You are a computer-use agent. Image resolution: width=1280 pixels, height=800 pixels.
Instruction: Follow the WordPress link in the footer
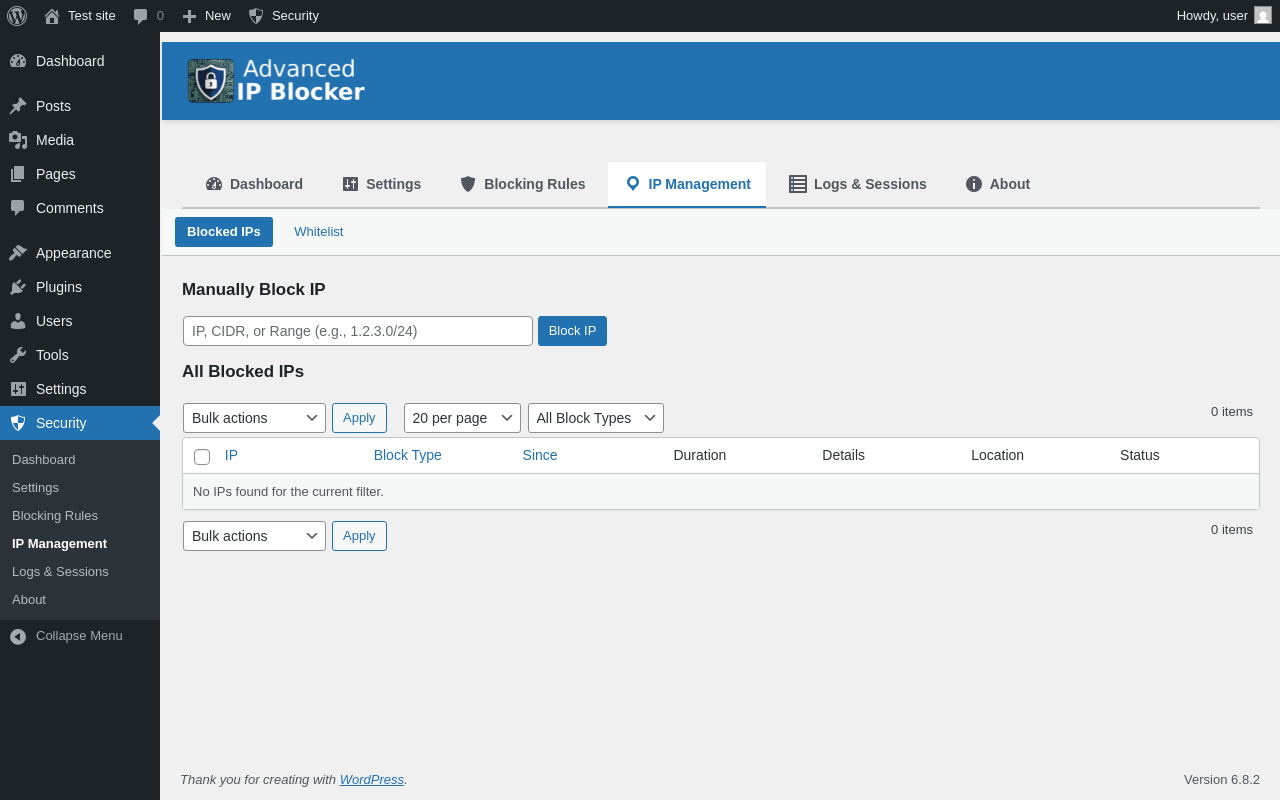372,779
